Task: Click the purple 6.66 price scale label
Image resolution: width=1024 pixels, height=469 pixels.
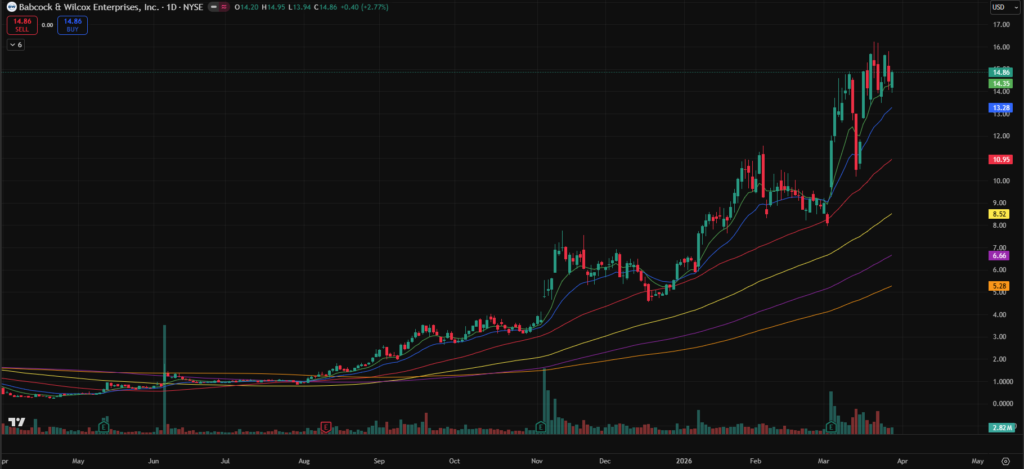Action: pyautogui.click(x=1000, y=256)
